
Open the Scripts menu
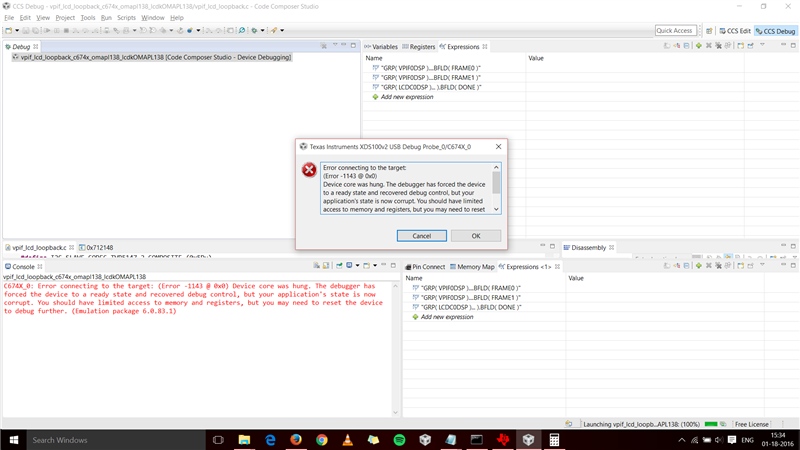127,17
